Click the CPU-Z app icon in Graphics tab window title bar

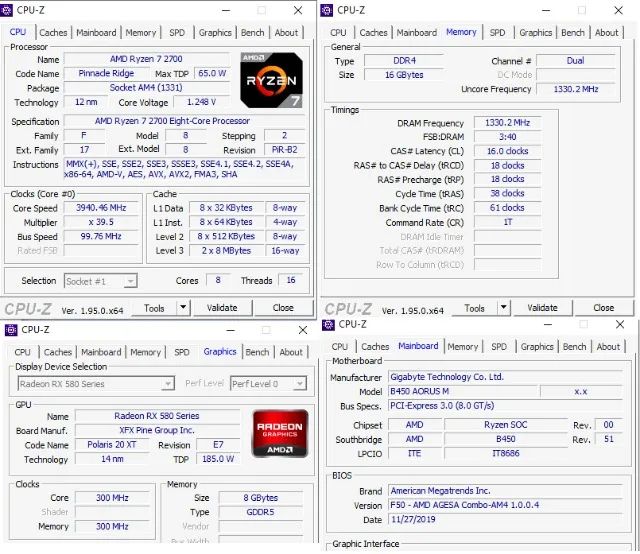11,329
